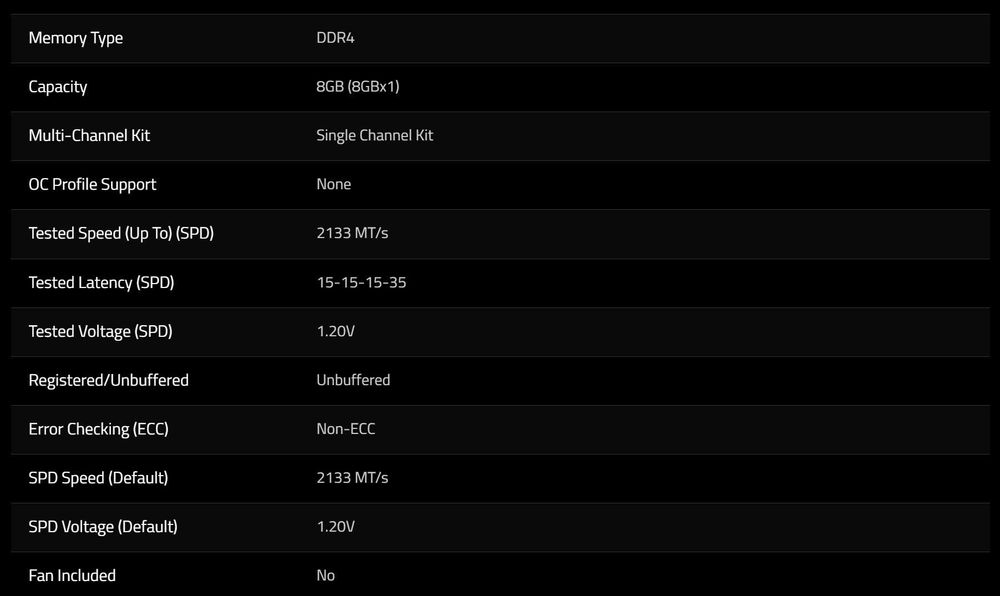The image size is (1000, 596).
Task: Click the Tested Voltage (SPD) label
Action: click(x=100, y=331)
